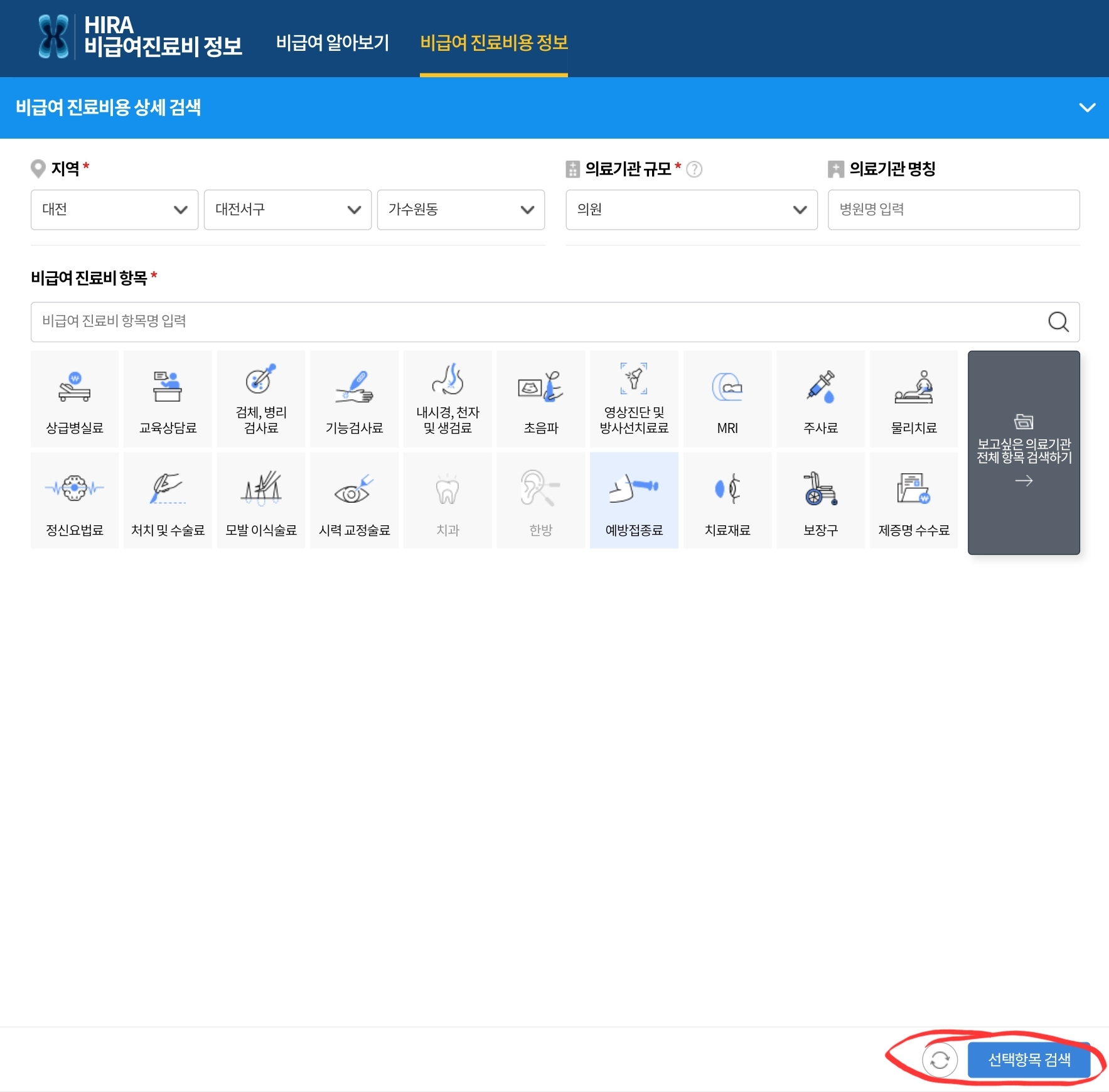Image resolution: width=1109 pixels, height=1092 pixels.
Task: Click the 비급여 진료비용 상세 검색 heading
Action: [108, 108]
